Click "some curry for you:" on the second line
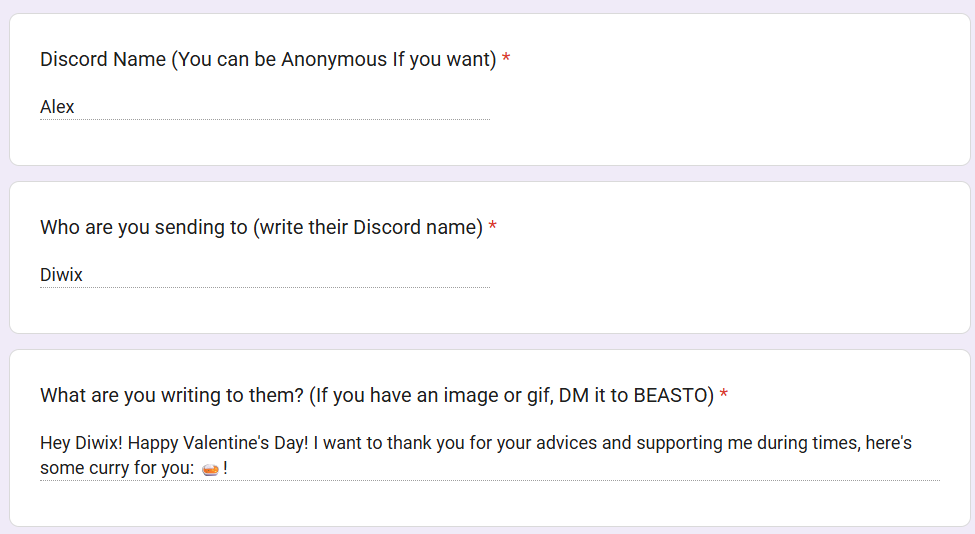 pyautogui.click(x=116, y=468)
